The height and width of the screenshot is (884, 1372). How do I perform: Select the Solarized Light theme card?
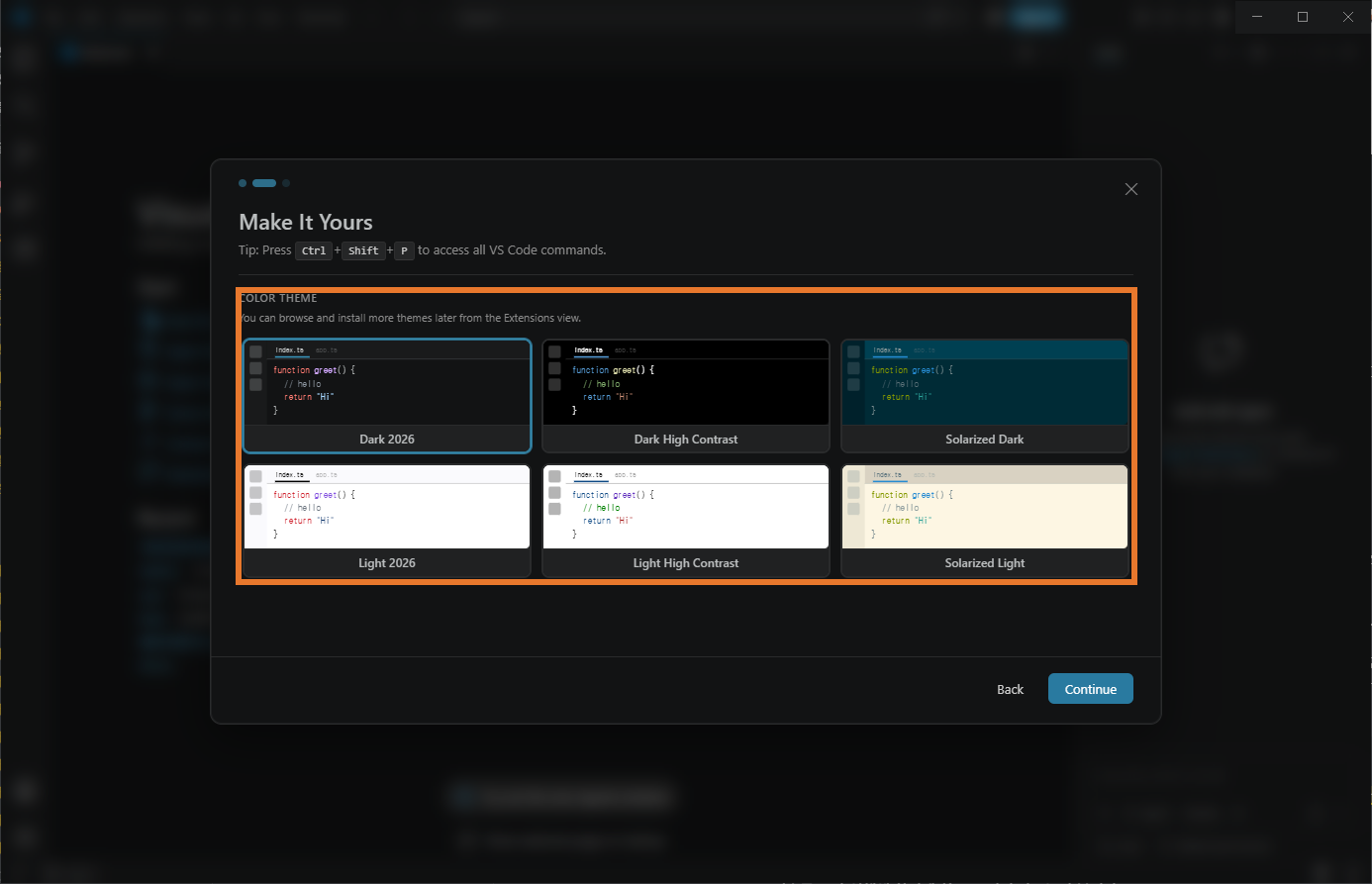[985, 521]
